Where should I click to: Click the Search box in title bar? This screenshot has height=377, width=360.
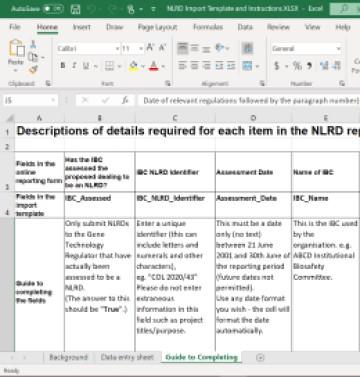coord(345,9)
